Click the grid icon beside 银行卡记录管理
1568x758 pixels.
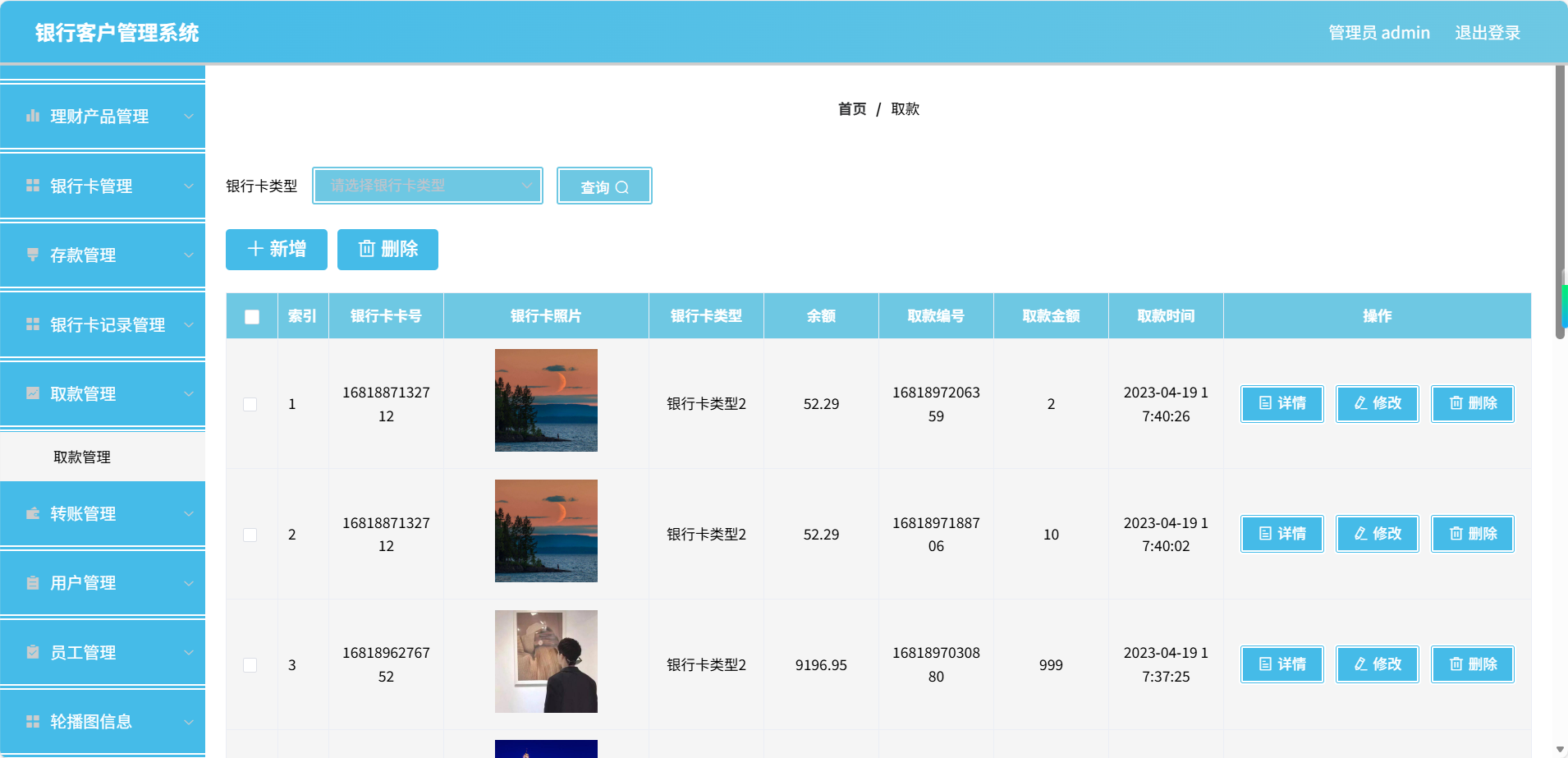pyautogui.click(x=33, y=324)
